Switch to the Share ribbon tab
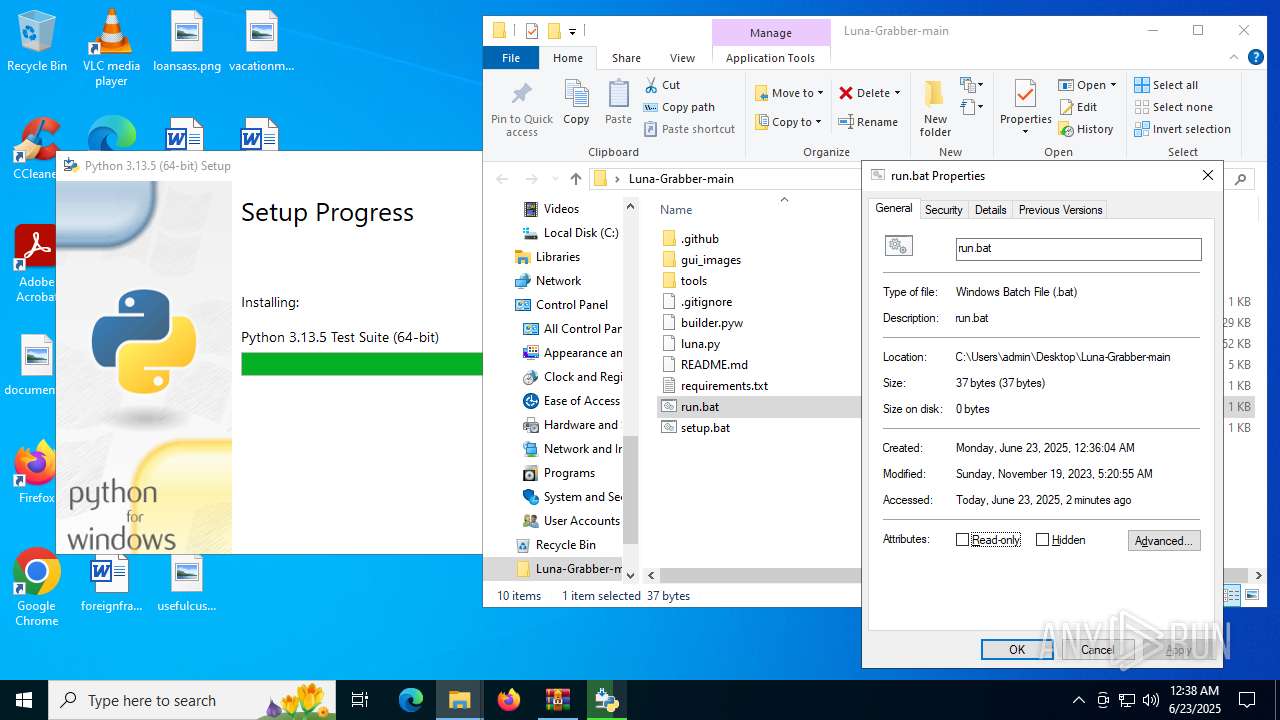 [x=627, y=58]
